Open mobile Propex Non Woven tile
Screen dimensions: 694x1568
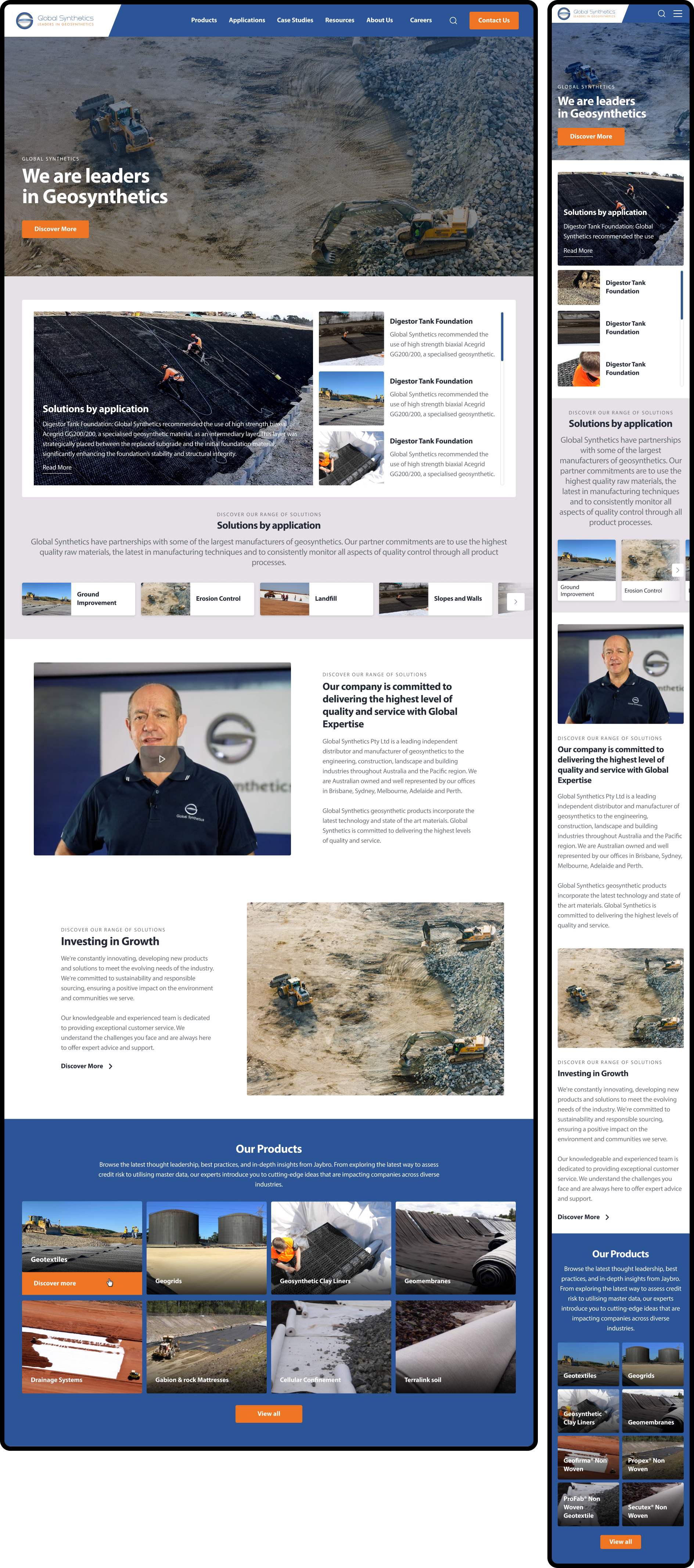point(652,1458)
